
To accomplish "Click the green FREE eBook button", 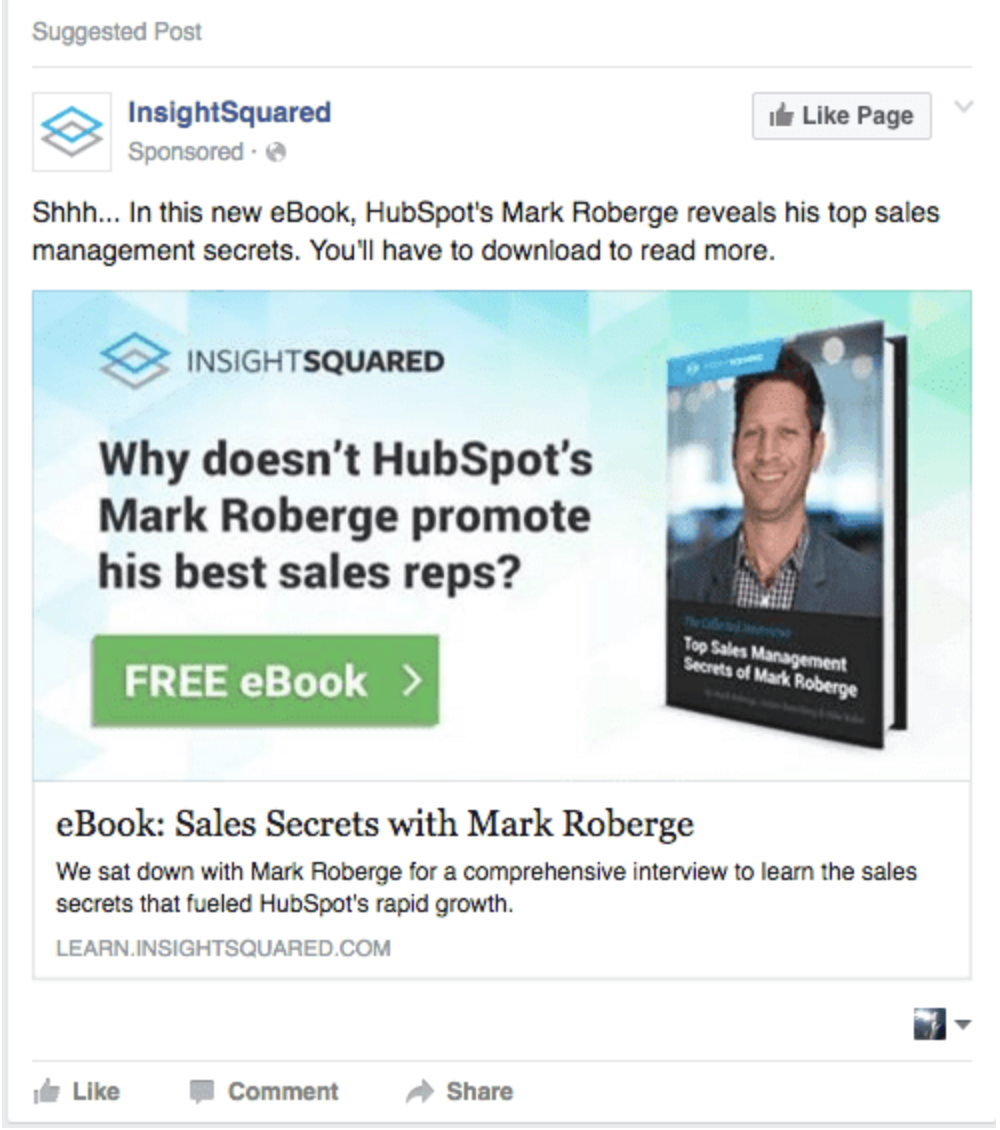I will click(265, 680).
